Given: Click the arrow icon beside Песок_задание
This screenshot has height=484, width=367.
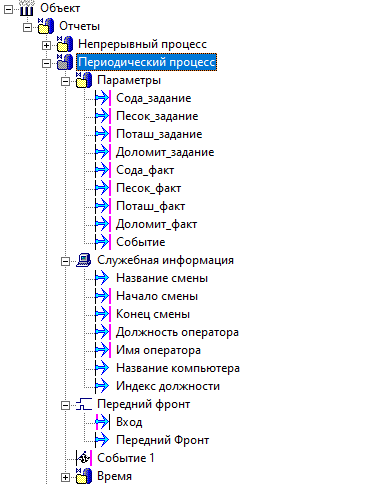Looking at the screenshot, I should coord(103,116).
